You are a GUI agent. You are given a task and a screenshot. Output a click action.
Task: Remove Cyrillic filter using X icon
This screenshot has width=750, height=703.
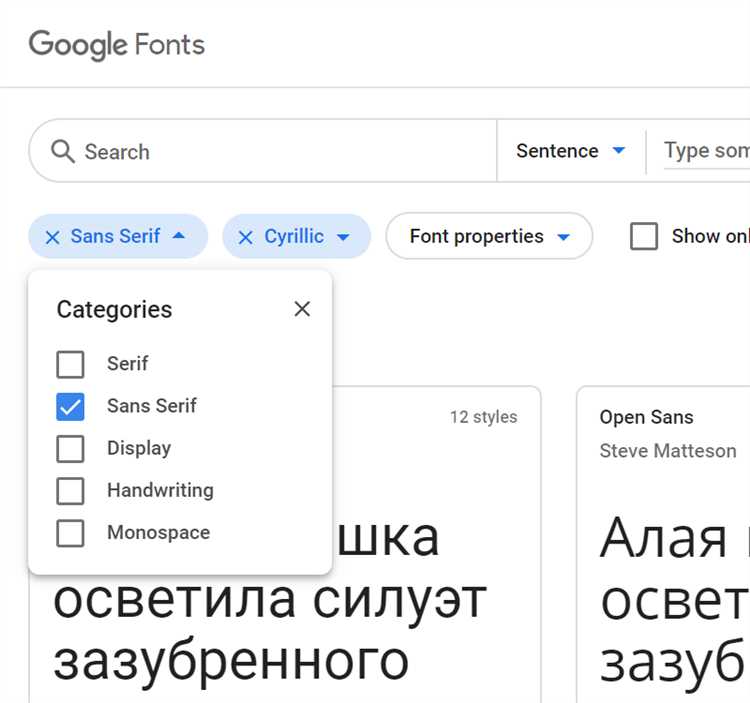pyautogui.click(x=246, y=237)
